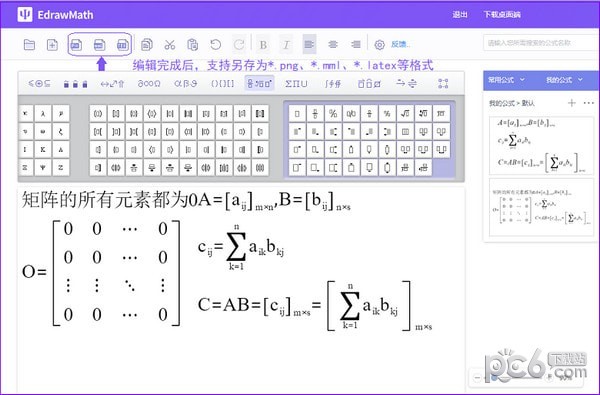The width and height of the screenshot is (600, 395).
Task: Open the matrix templates category
Action: coord(443,83)
